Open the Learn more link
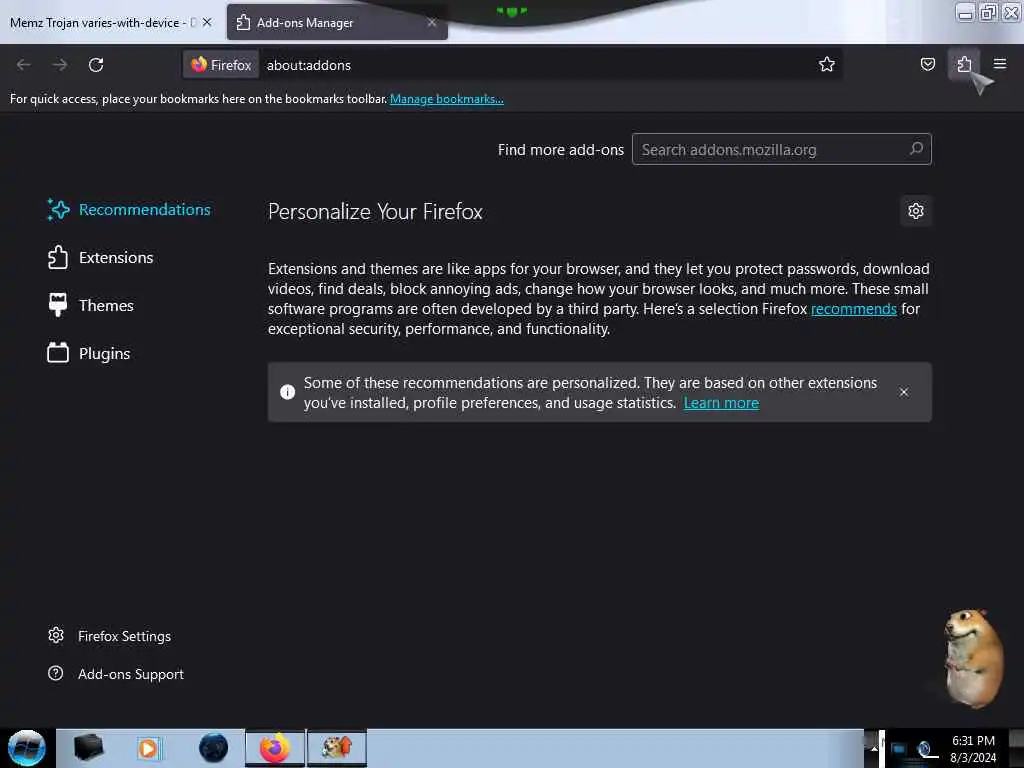 pyautogui.click(x=721, y=403)
